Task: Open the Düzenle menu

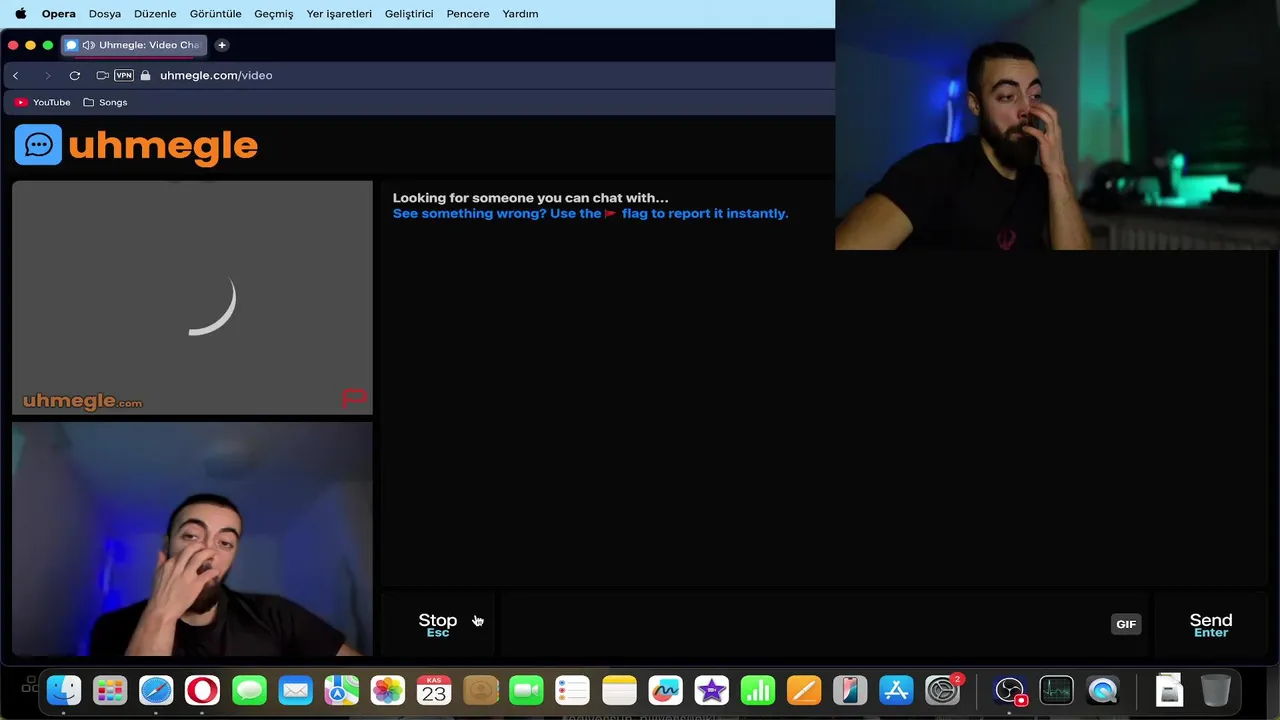Action: point(155,14)
